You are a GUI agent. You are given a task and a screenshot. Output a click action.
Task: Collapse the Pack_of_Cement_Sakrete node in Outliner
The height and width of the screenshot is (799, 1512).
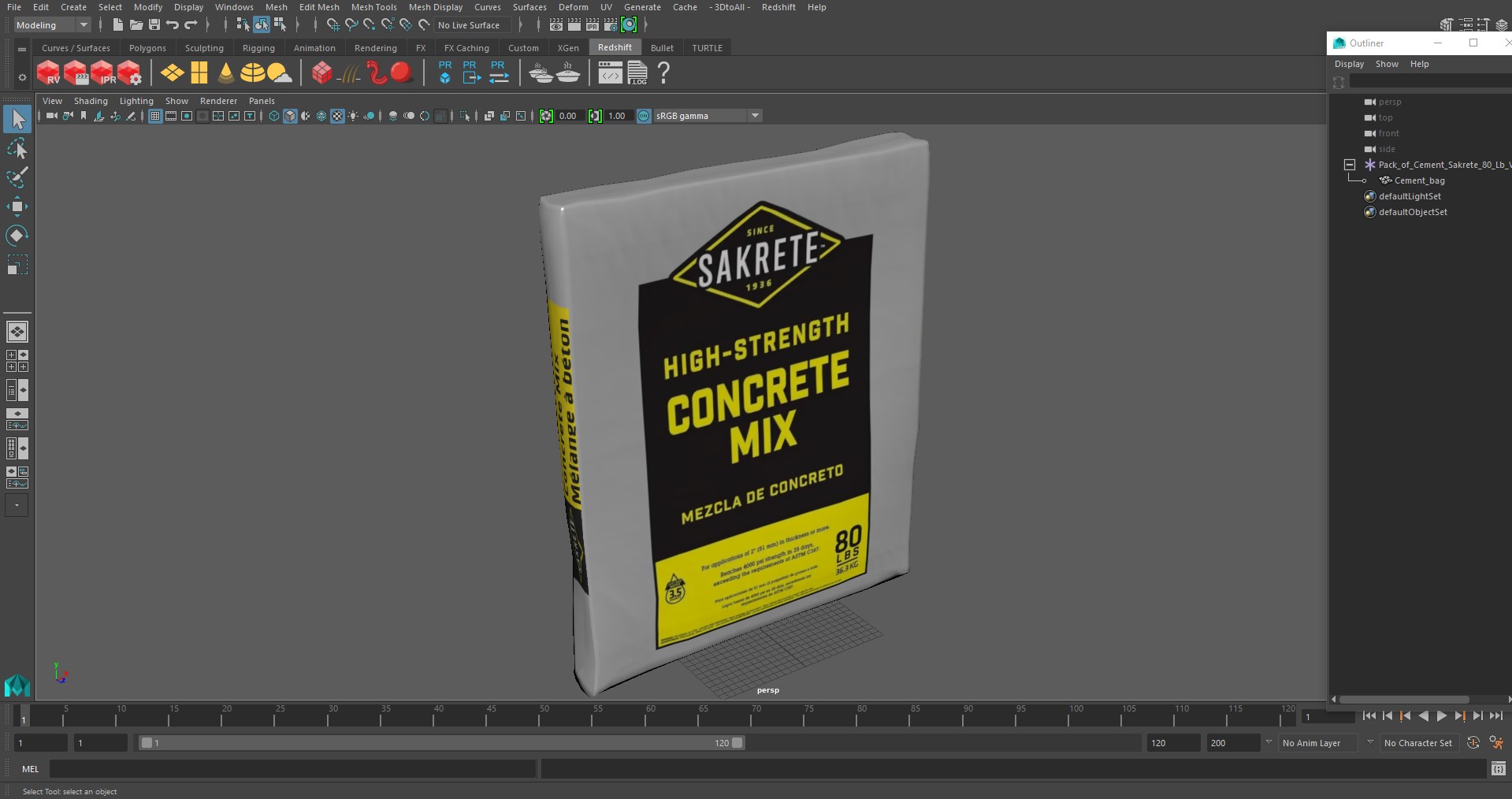pos(1349,165)
